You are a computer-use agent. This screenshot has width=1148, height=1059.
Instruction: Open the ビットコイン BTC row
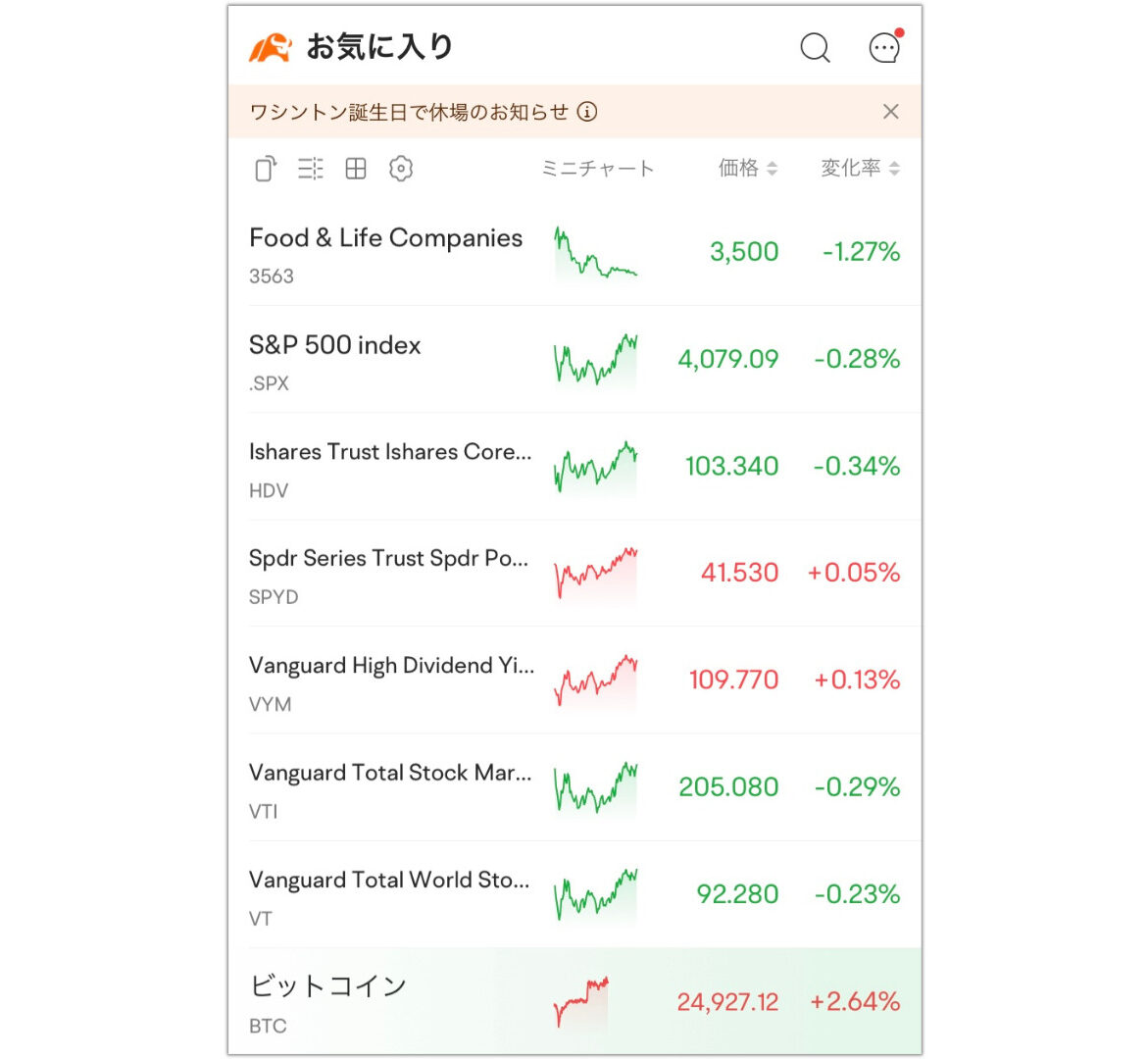click(x=574, y=1001)
